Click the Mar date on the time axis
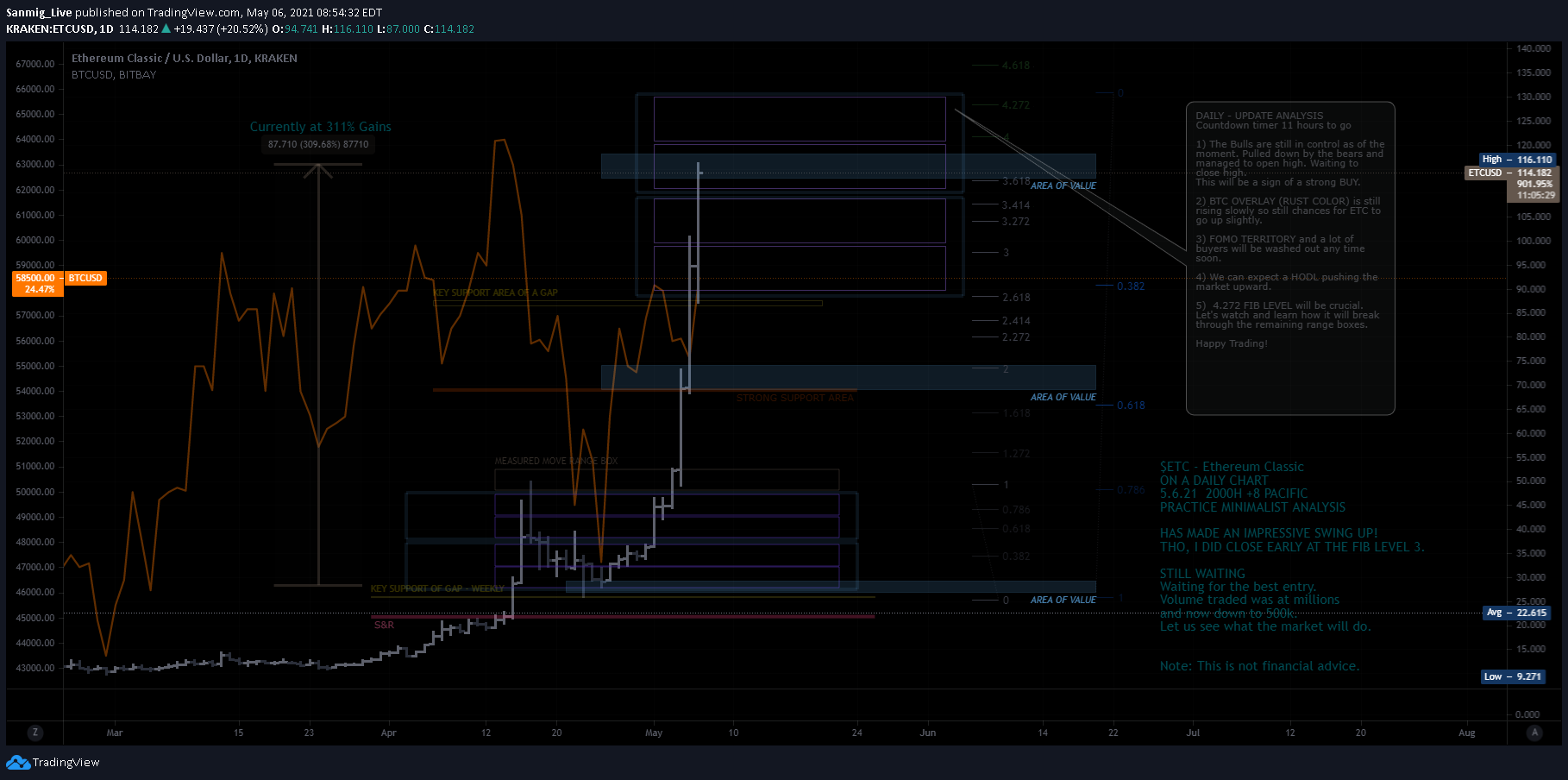 click(115, 733)
